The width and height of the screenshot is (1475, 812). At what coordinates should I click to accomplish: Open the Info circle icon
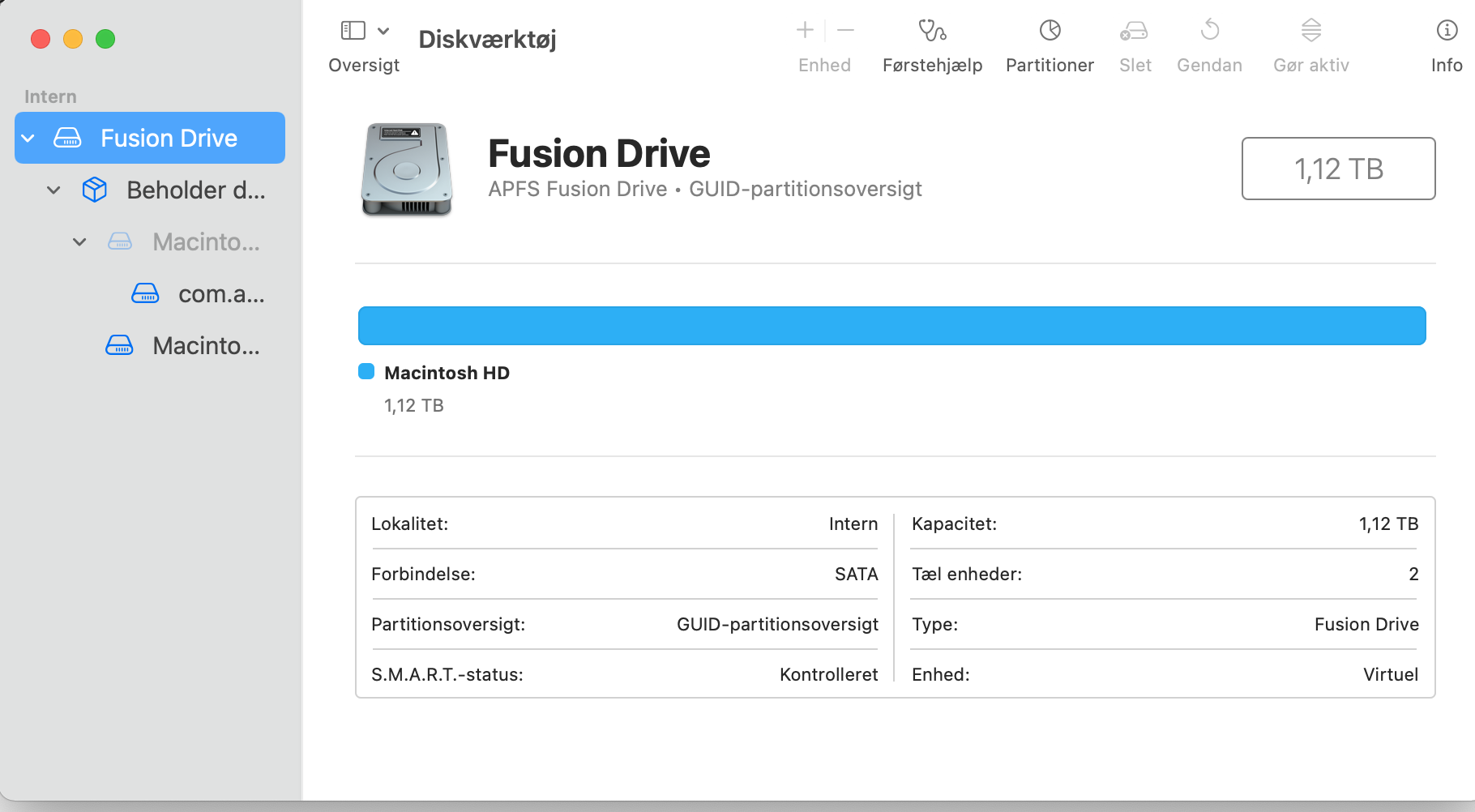tap(1447, 31)
